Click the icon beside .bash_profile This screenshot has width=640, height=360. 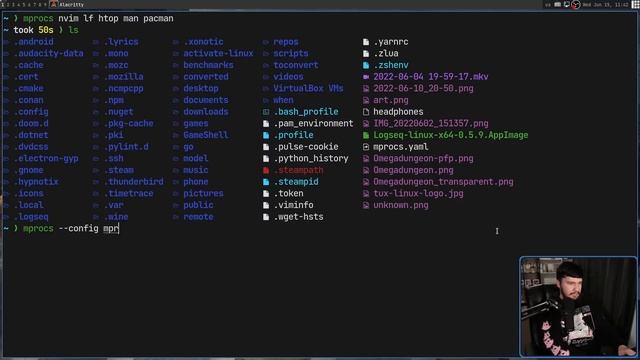266,112
